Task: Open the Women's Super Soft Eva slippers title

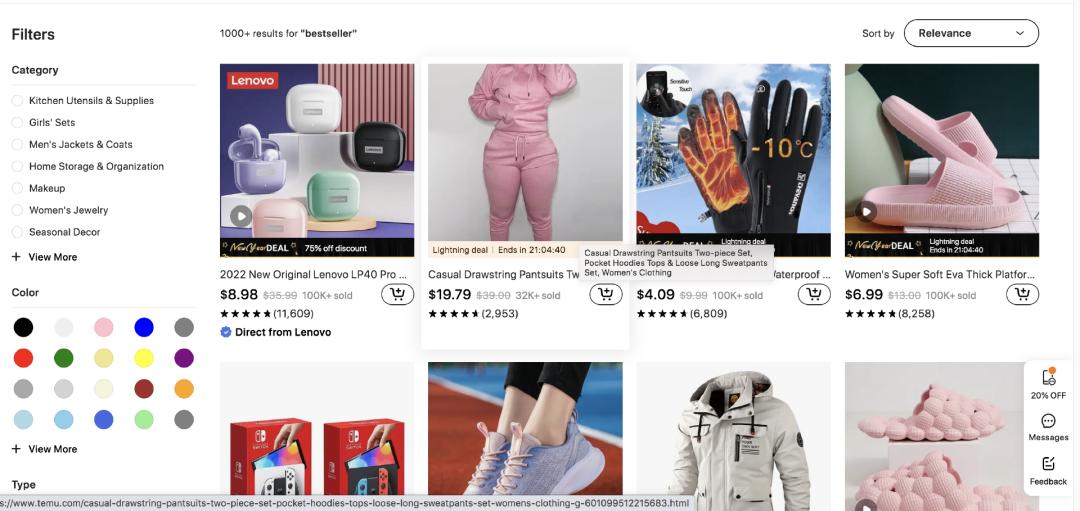Action: [x=940, y=274]
